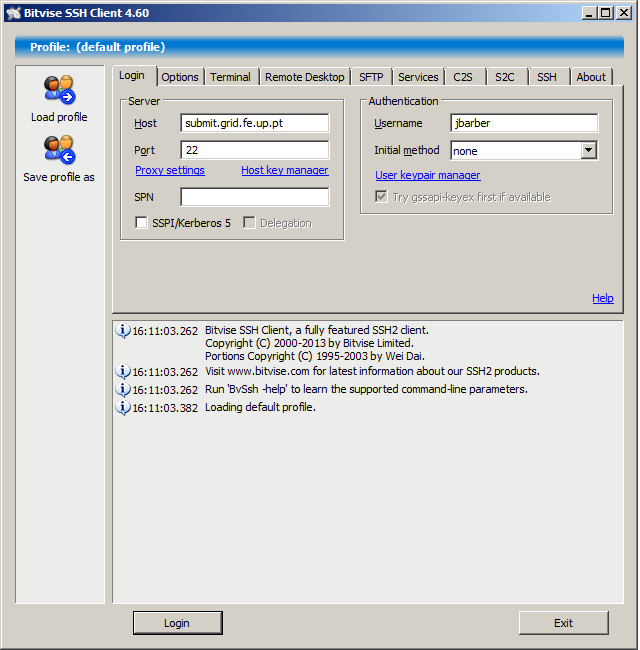
Task: Switch to the C2S tab
Action: coord(463,77)
